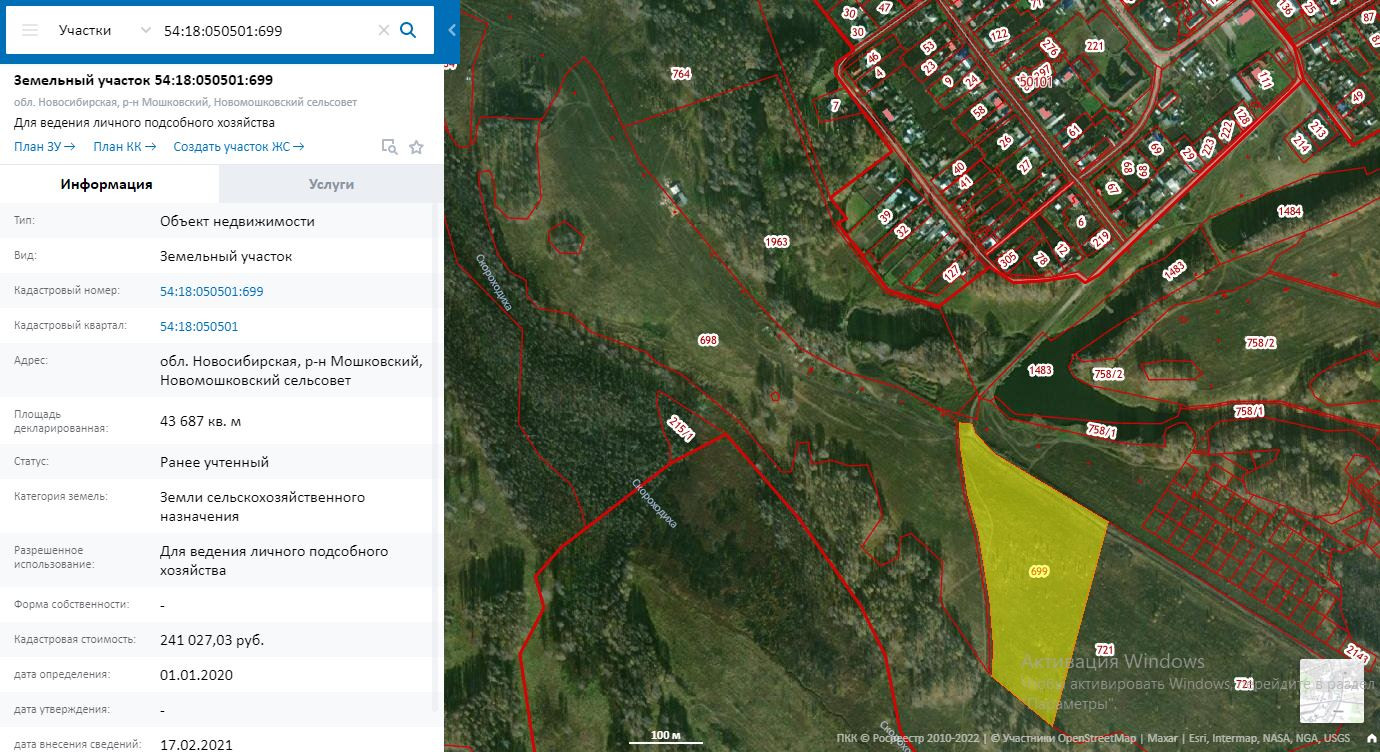Image resolution: width=1380 pixels, height=752 pixels.
Task: Select parcel label 215/1 on the map
Action: pos(680,429)
